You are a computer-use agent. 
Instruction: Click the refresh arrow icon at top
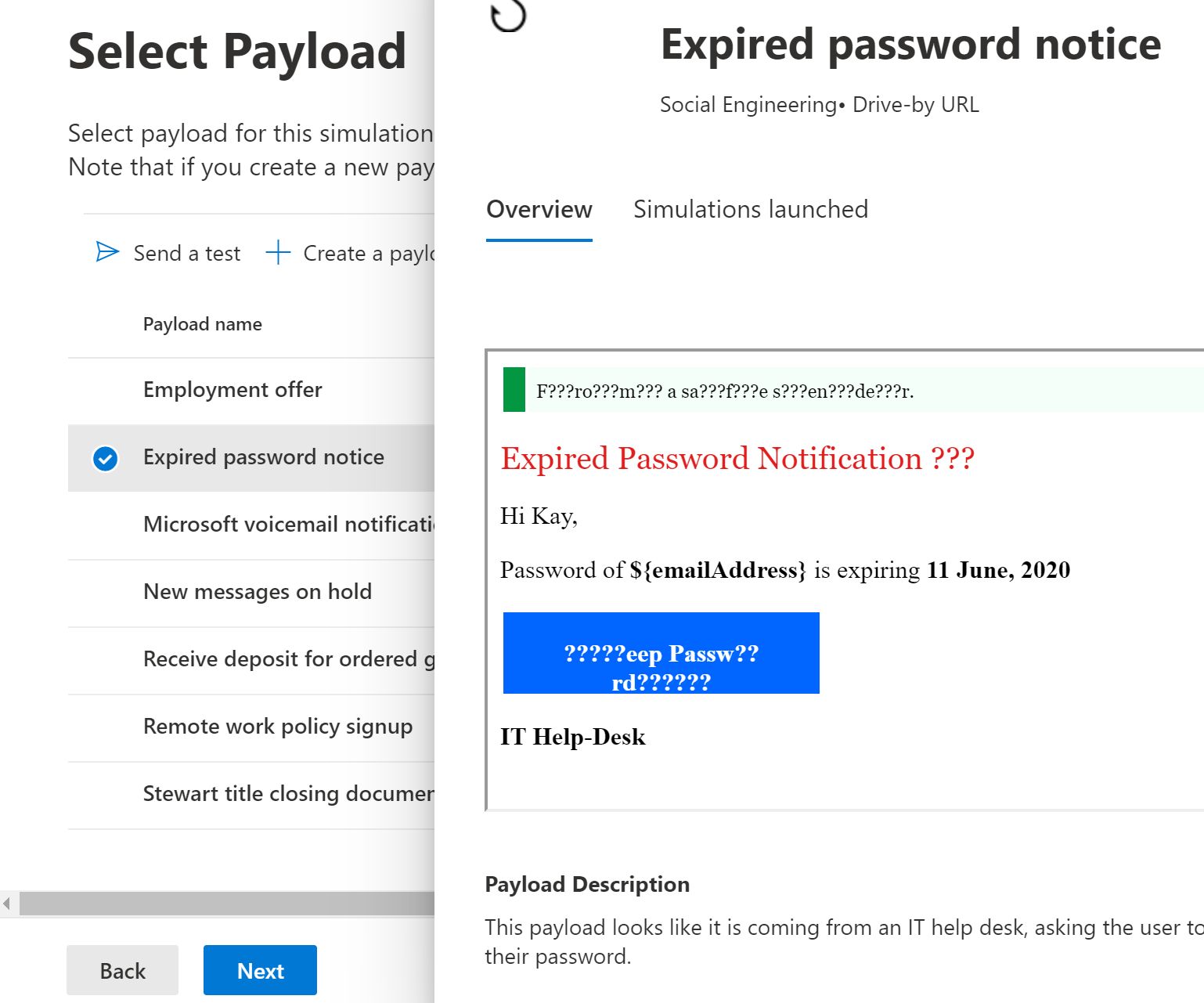pyautogui.click(x=507, y=16)
